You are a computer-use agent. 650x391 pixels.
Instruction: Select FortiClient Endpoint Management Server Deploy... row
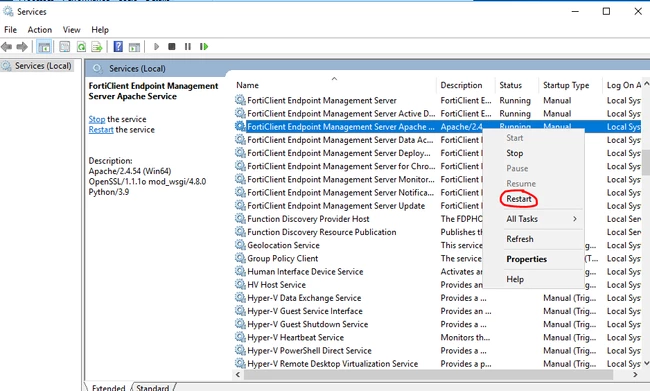438,153
